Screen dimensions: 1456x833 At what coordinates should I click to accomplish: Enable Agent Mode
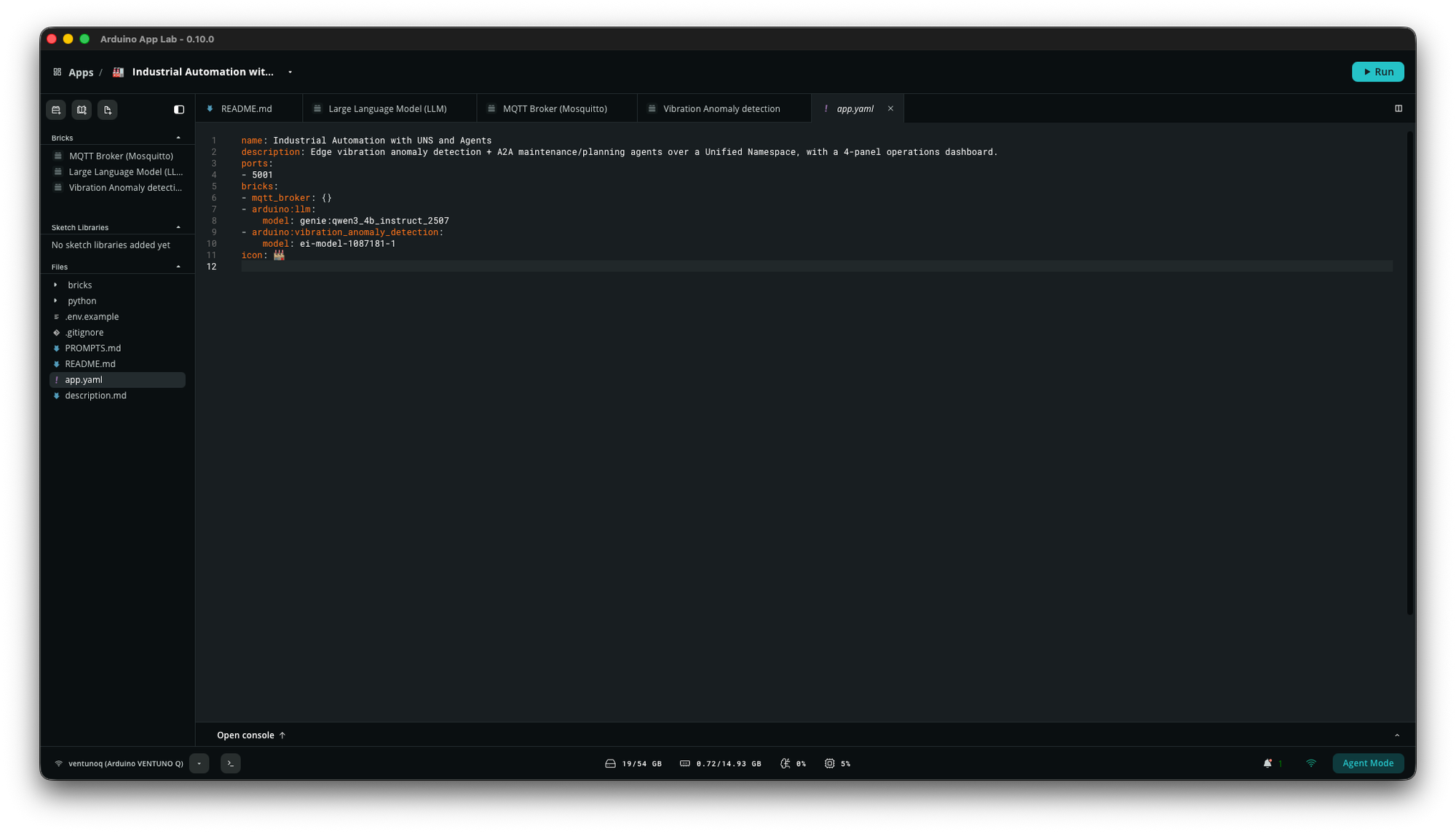[x=1368, y=763]
